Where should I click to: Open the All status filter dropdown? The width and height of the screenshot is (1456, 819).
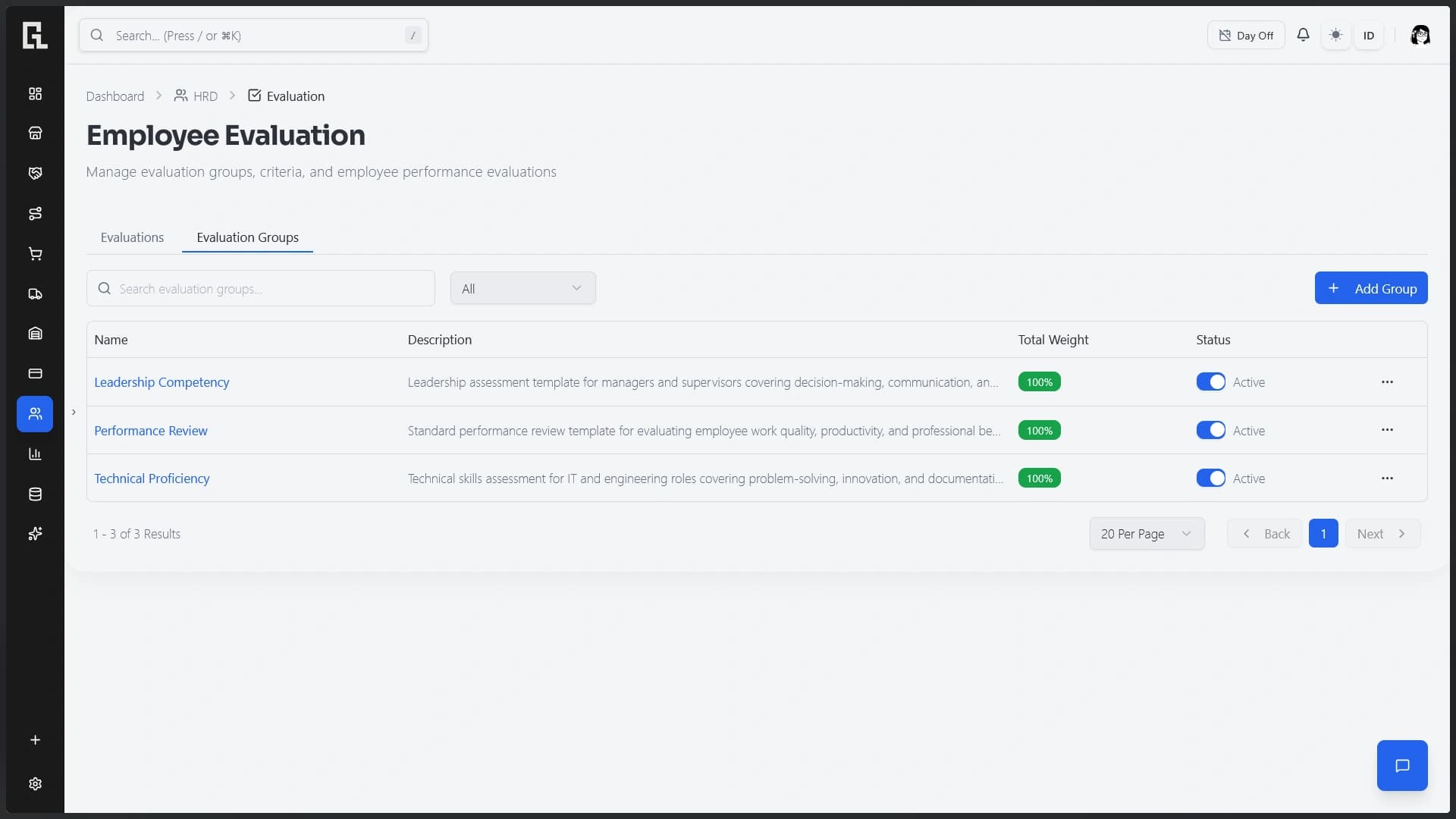tap(522, 288)
